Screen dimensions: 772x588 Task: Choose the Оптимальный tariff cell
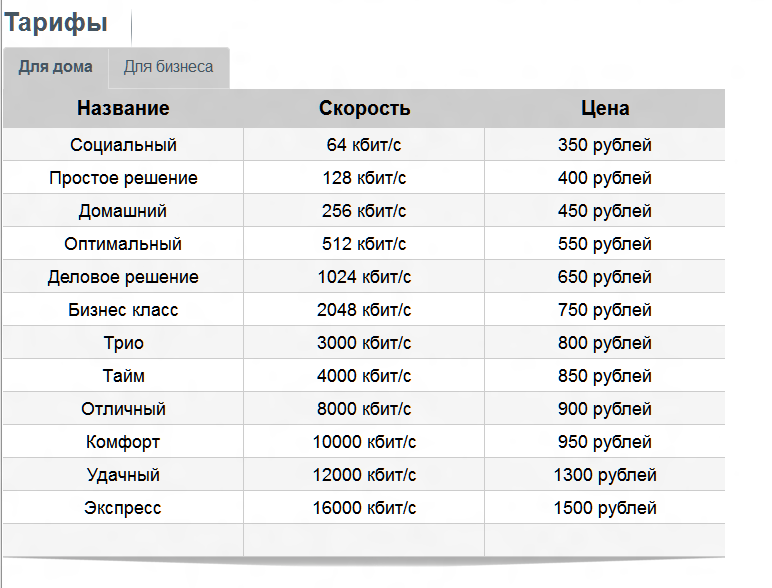click(x=123, y=244)
